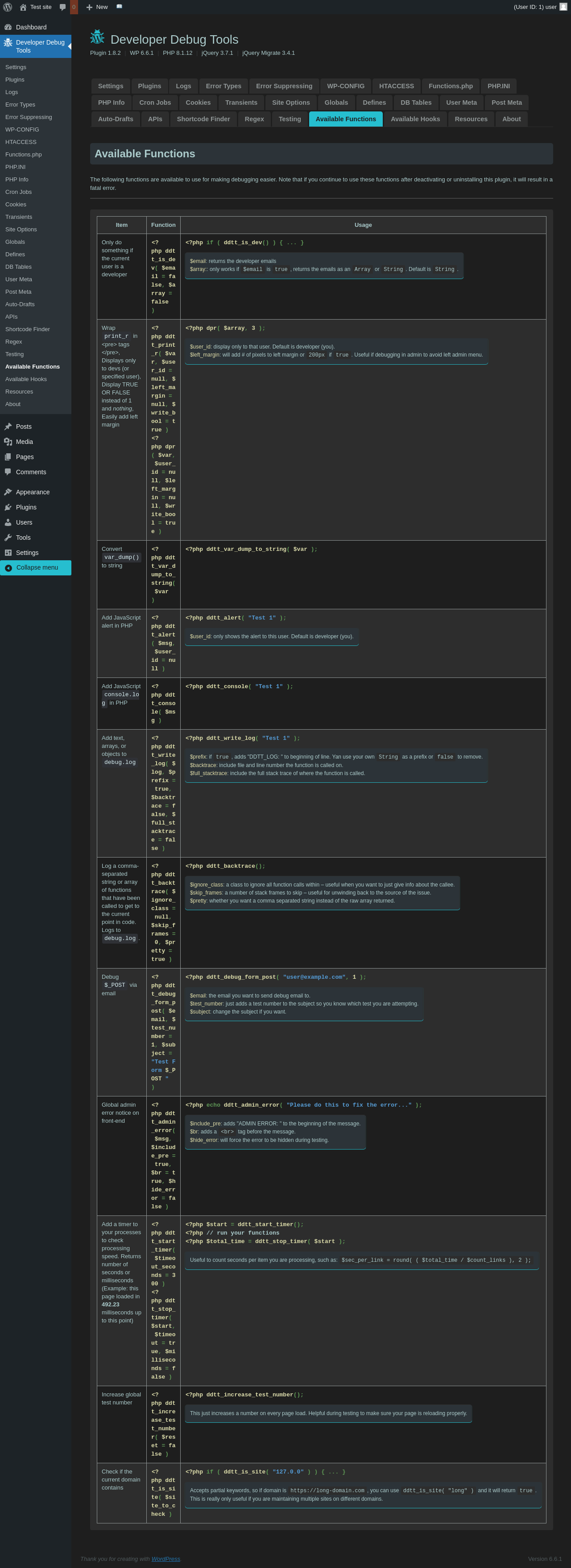Follow the WordPress footer link
This screenshot has width=571, height=1568.
point(166,1559)
